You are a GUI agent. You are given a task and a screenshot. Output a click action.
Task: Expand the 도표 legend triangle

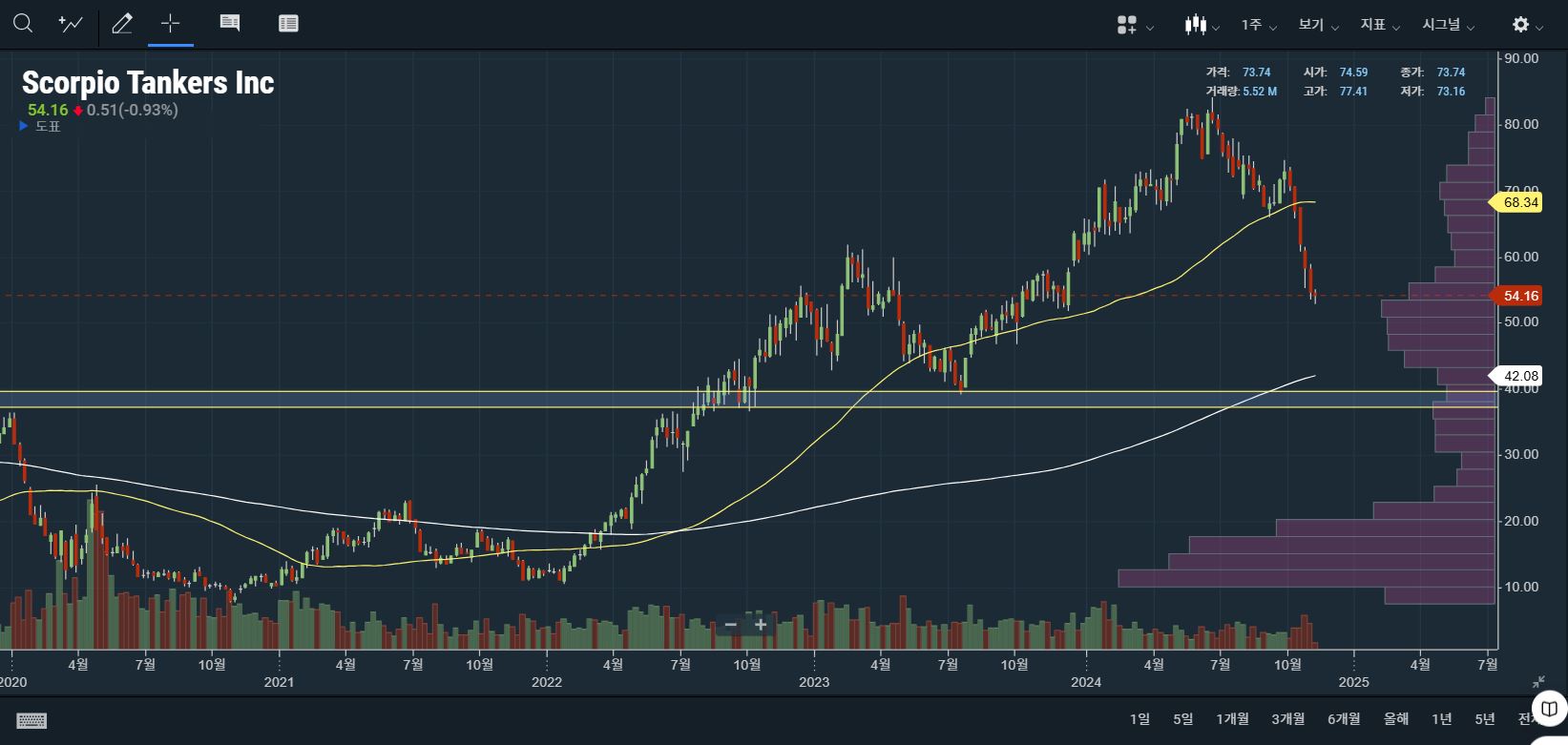24,126
